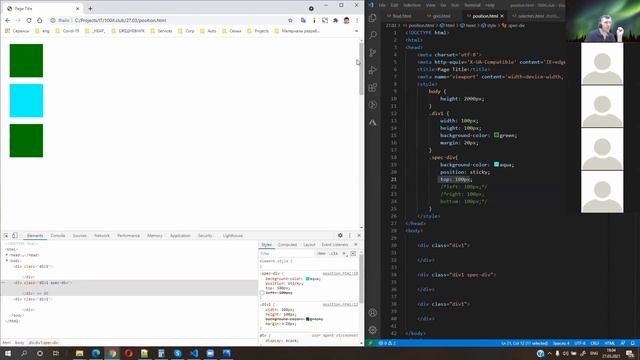
Task: Close the DevTools panel
Action: pos(359,236)
